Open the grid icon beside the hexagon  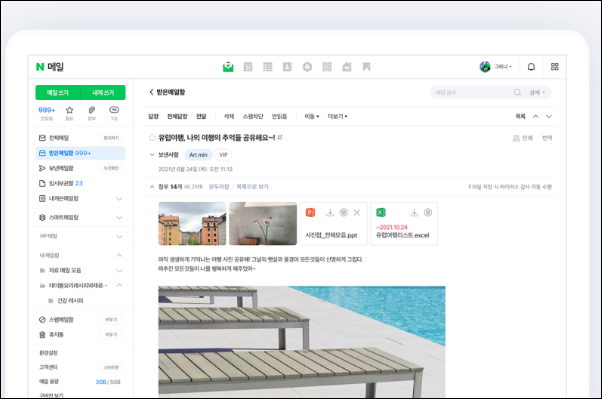click(x=327, y=67)
